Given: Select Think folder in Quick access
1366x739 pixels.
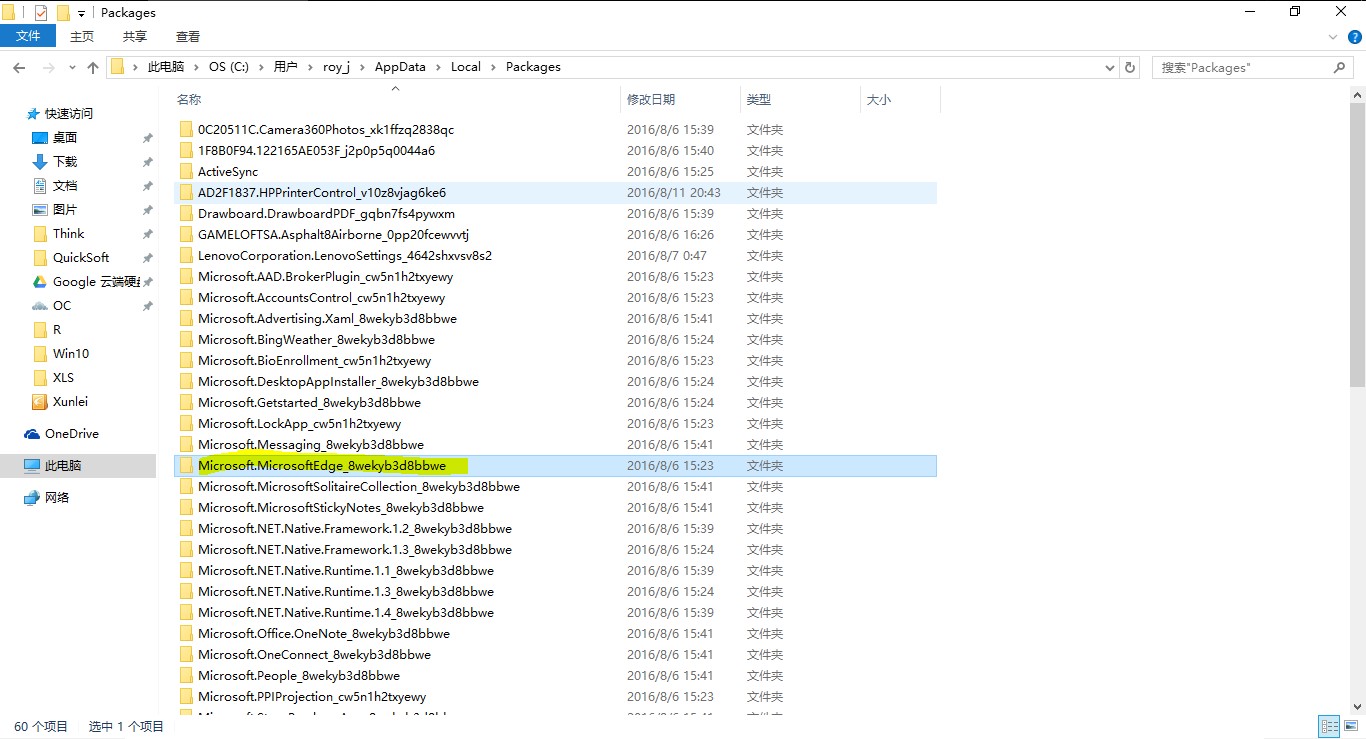Looking at the screenshot, I should click(x=68, y=233).
